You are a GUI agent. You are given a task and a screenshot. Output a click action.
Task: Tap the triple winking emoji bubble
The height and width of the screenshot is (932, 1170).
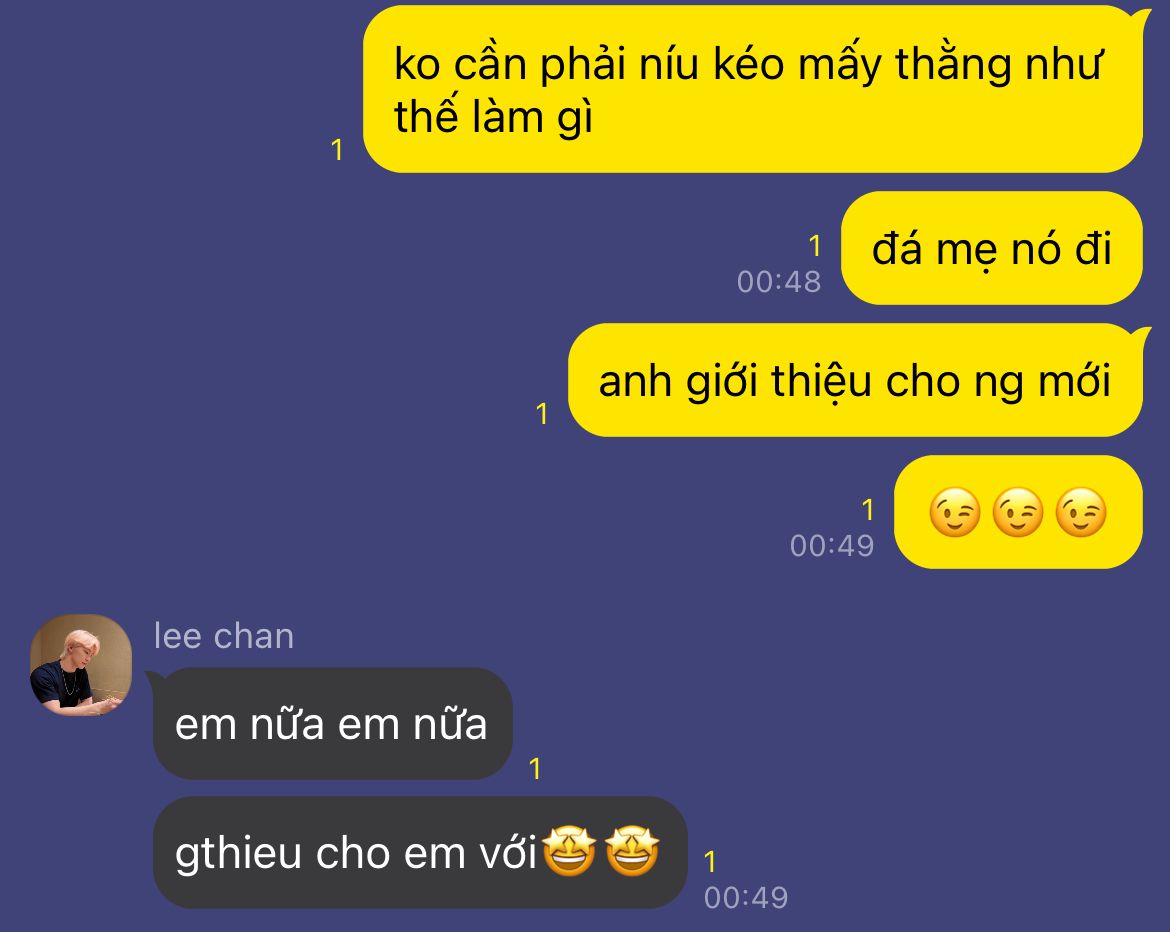[x=1018, y=513]
